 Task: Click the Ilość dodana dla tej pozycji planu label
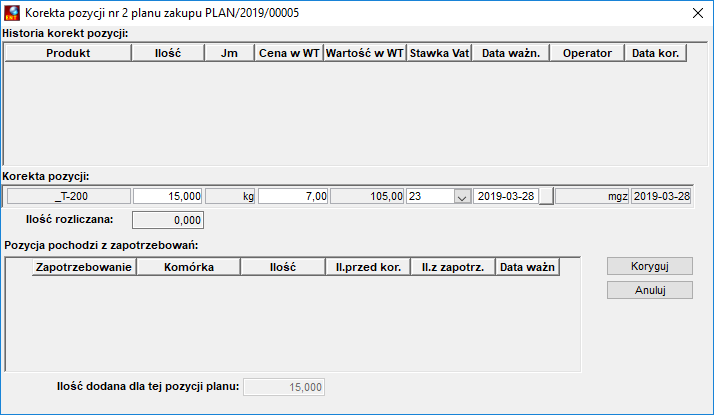pyautogui.click(x=148, y=386)
